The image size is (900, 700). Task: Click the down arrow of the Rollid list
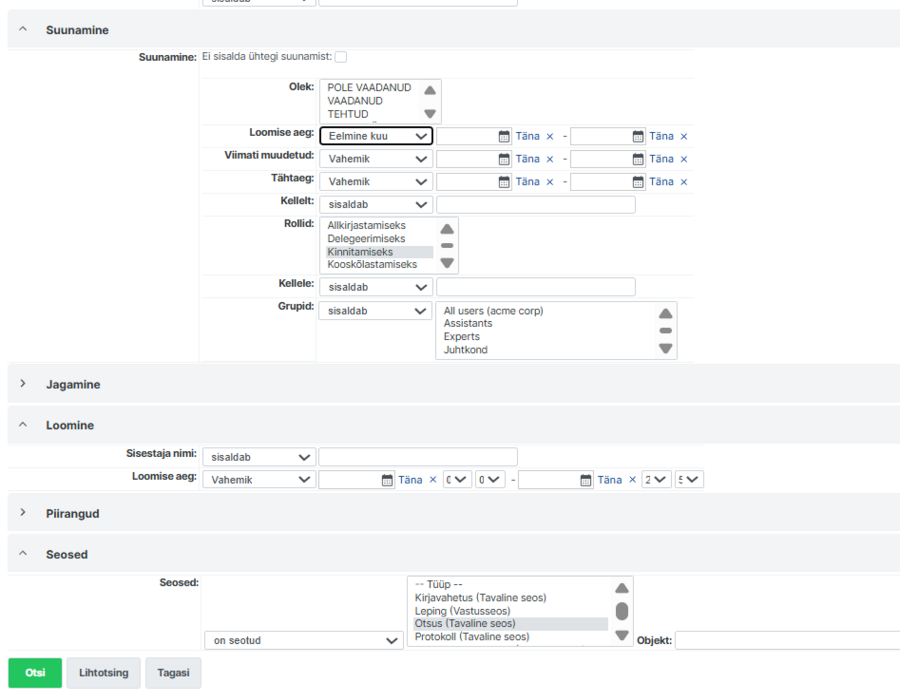coord(447,263)
